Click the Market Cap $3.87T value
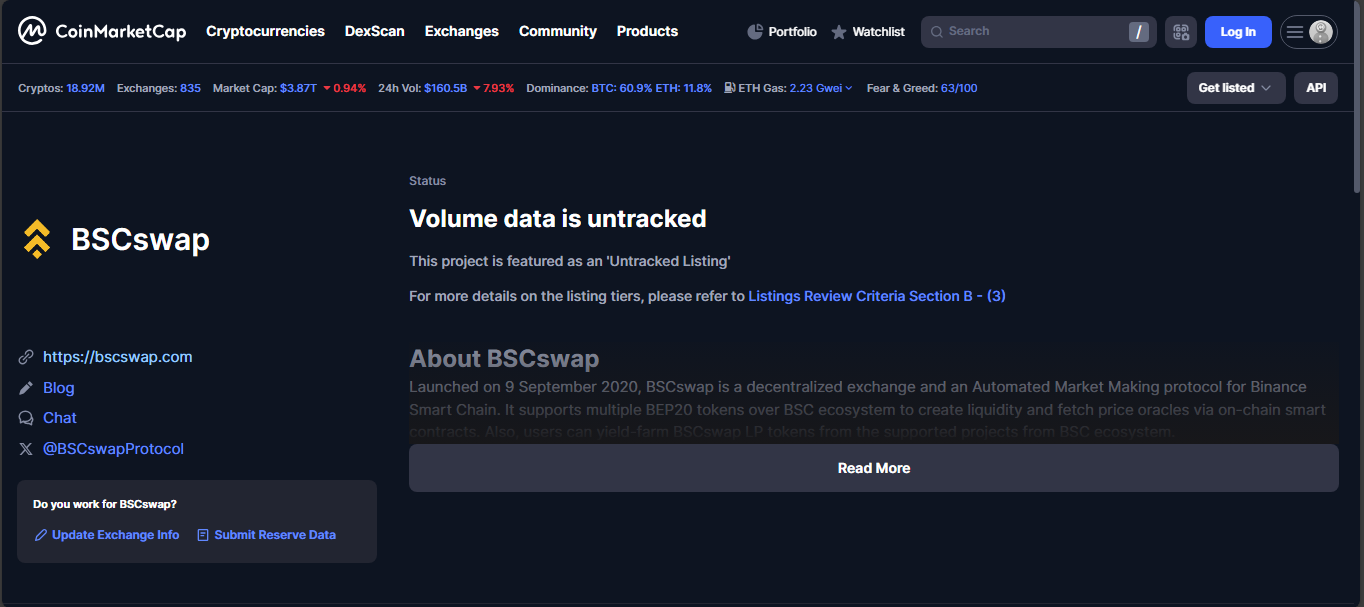Screen dimensions: 1364x607 click(298, 88)
